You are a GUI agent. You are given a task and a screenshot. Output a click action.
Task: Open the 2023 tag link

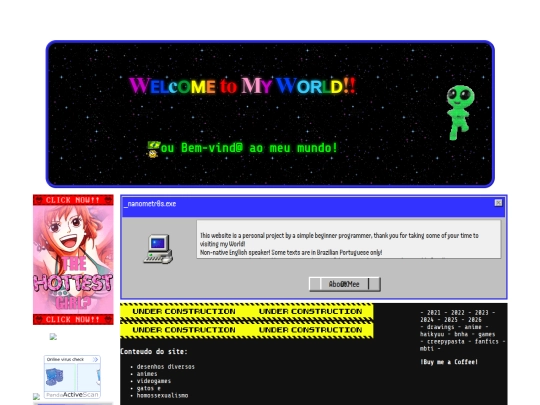[481, 313]
